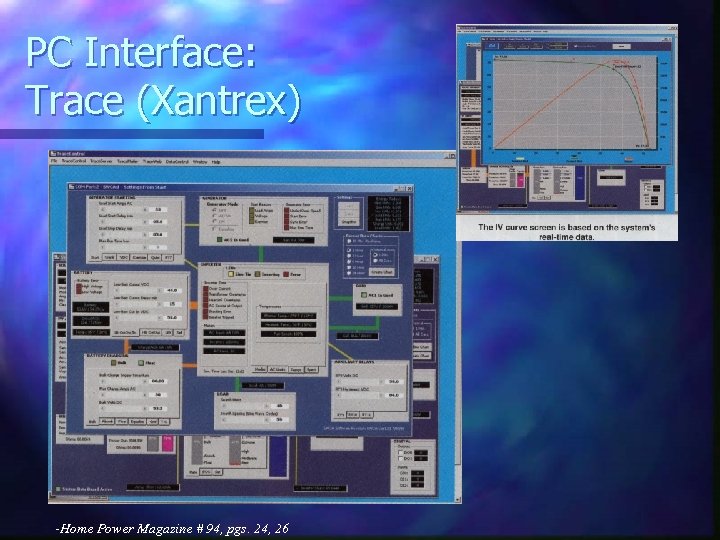Select the Quiet tab in Generator Starting
Image resolution: width=720 pixels, height=540 pixels.
pyautogui.click(x=155, y=258)
